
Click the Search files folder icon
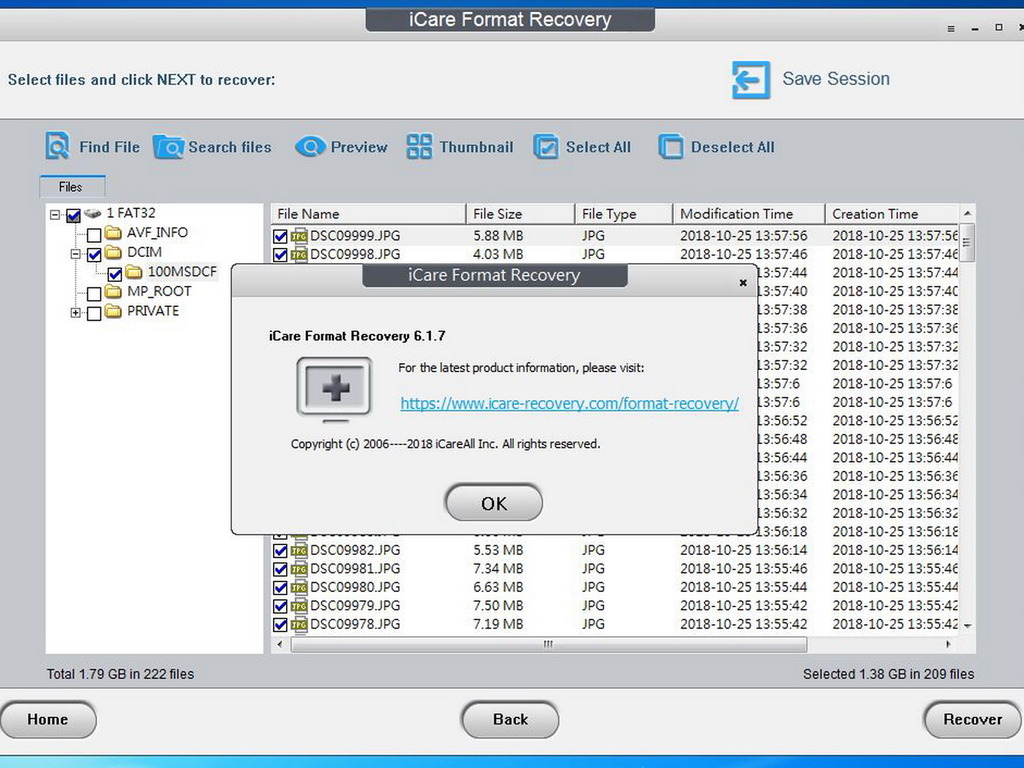(x=168, y=147)
